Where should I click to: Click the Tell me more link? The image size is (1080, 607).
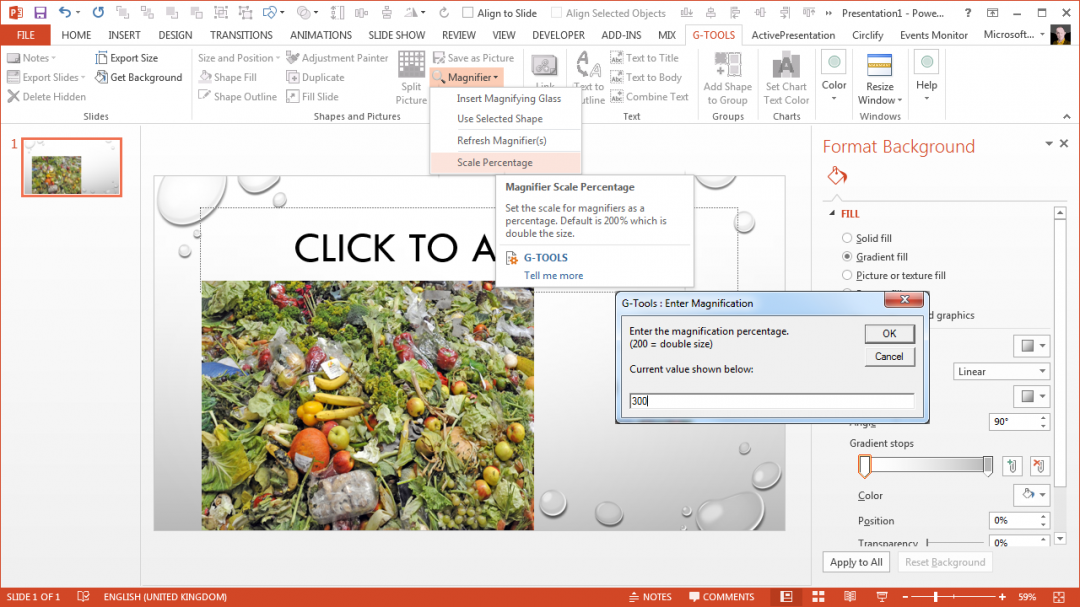point(553,275)
